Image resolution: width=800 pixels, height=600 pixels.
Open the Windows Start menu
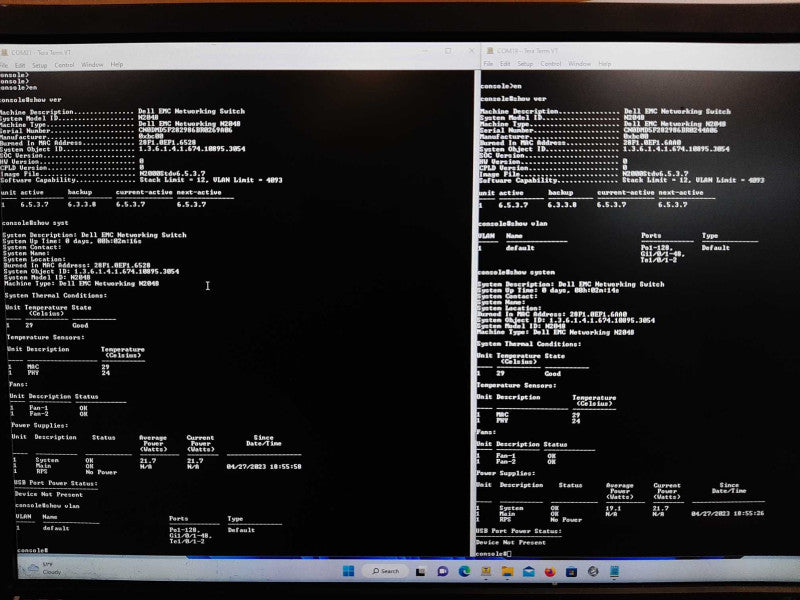[x=348, y=570]
